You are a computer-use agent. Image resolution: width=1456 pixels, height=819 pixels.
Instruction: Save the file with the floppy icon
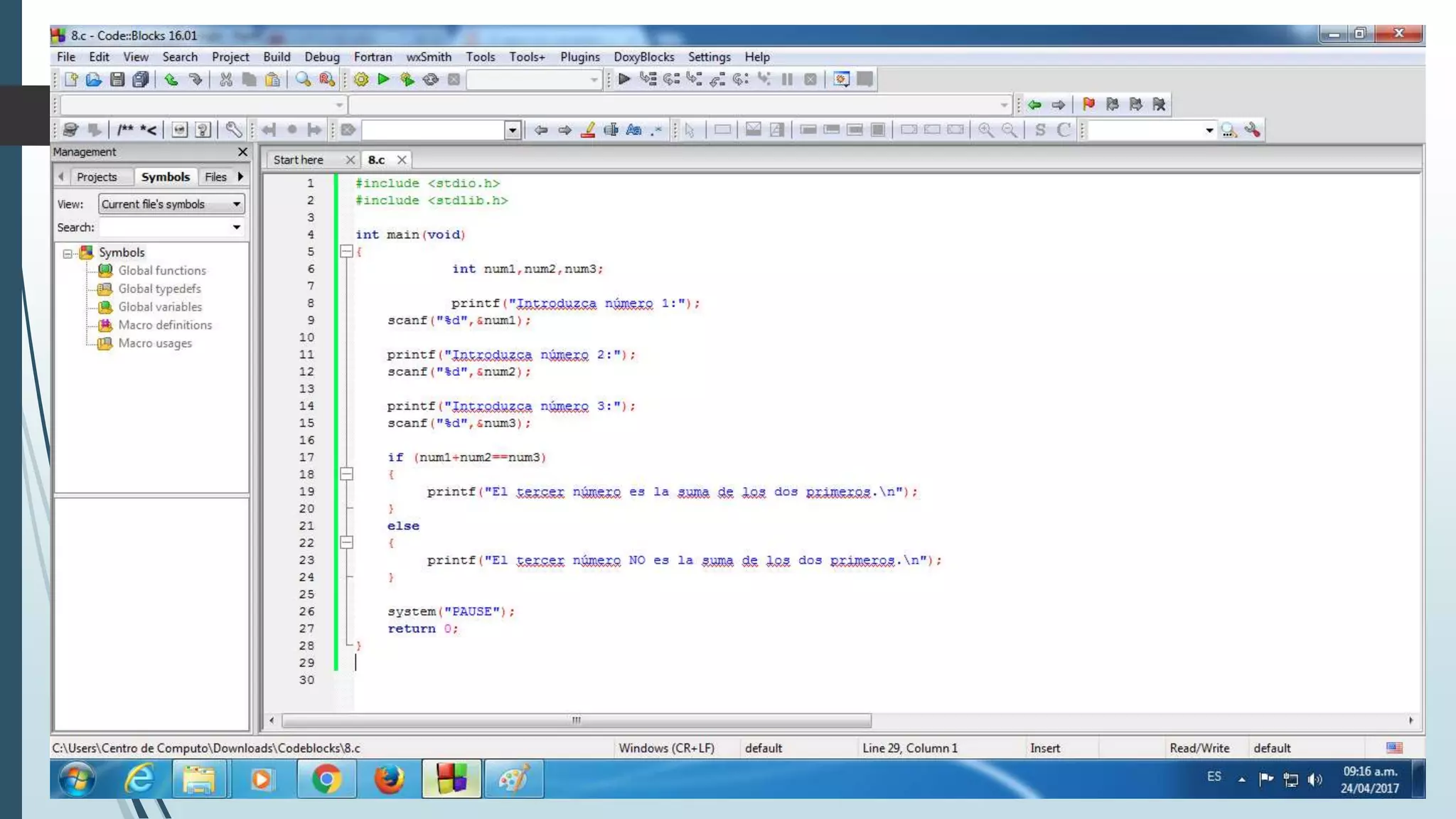(117, 80)
